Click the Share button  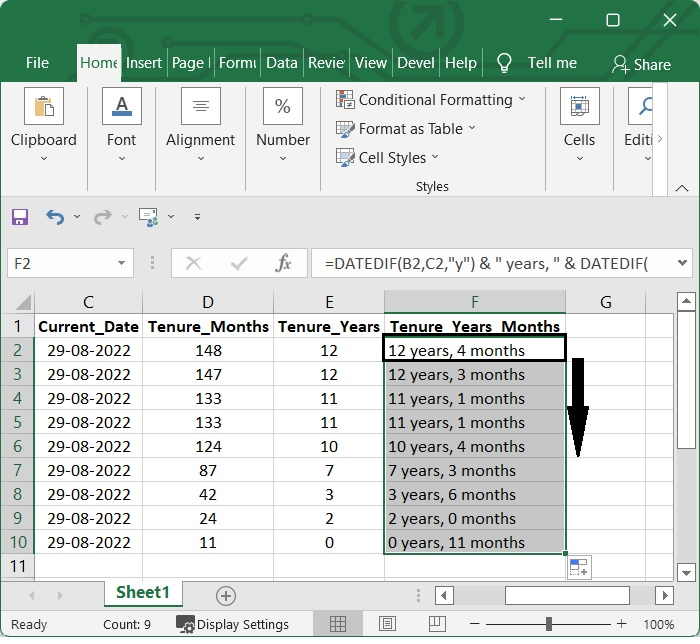[642, 64]
